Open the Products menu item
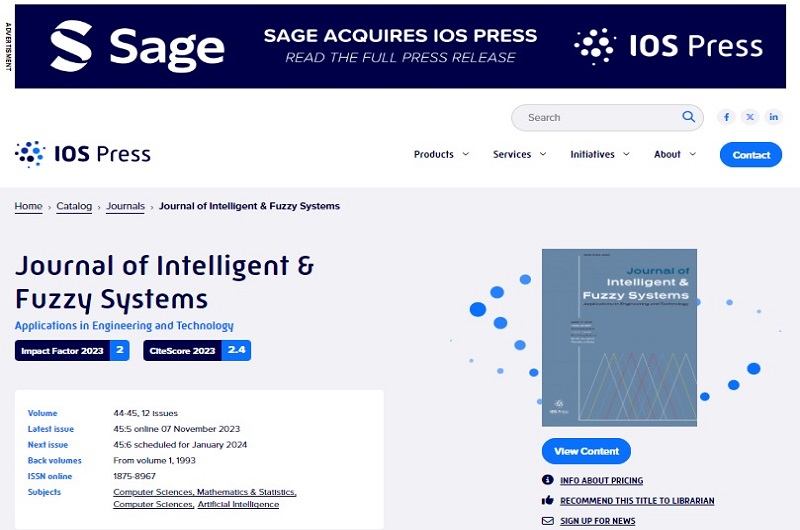Screen dimensions: 800x530 (434, 154)
